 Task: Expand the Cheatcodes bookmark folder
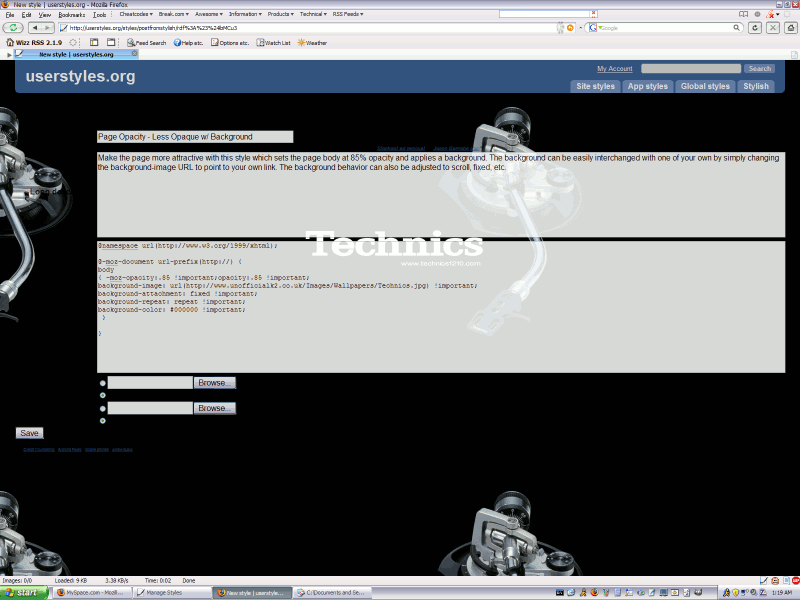click(136, 14)
